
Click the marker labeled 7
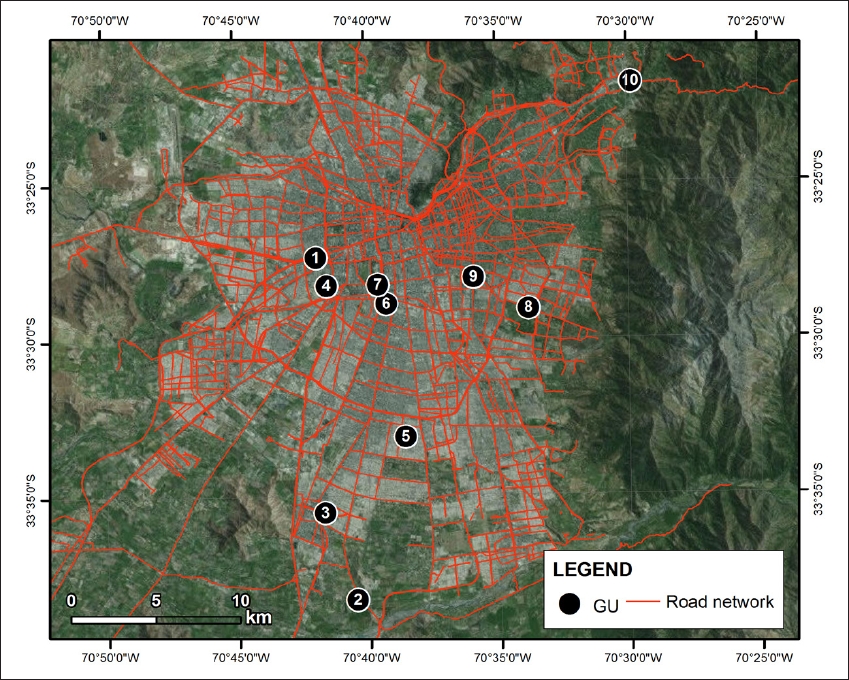click(376, 284)
